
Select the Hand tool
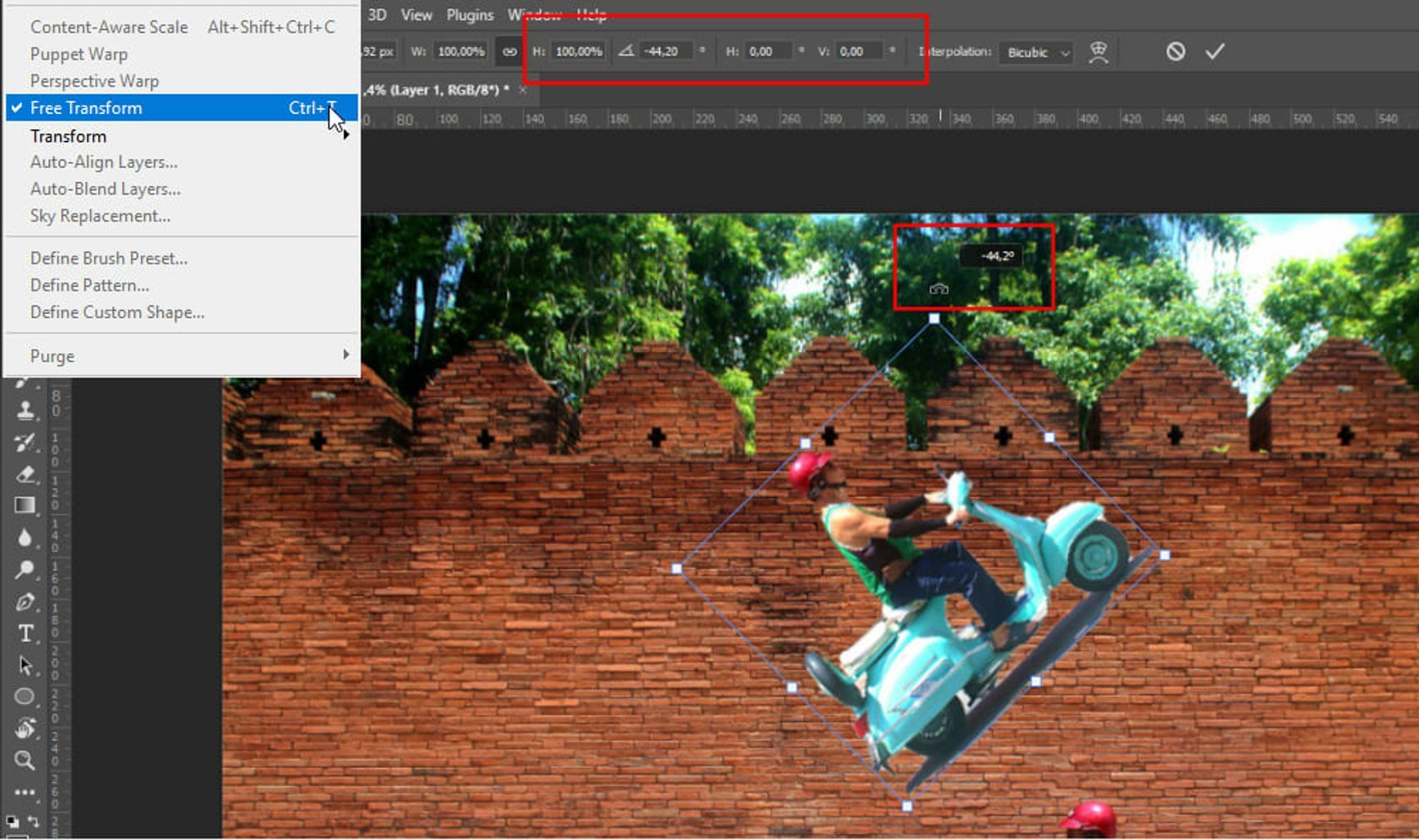pyautogui.click(x=25, y=728)
